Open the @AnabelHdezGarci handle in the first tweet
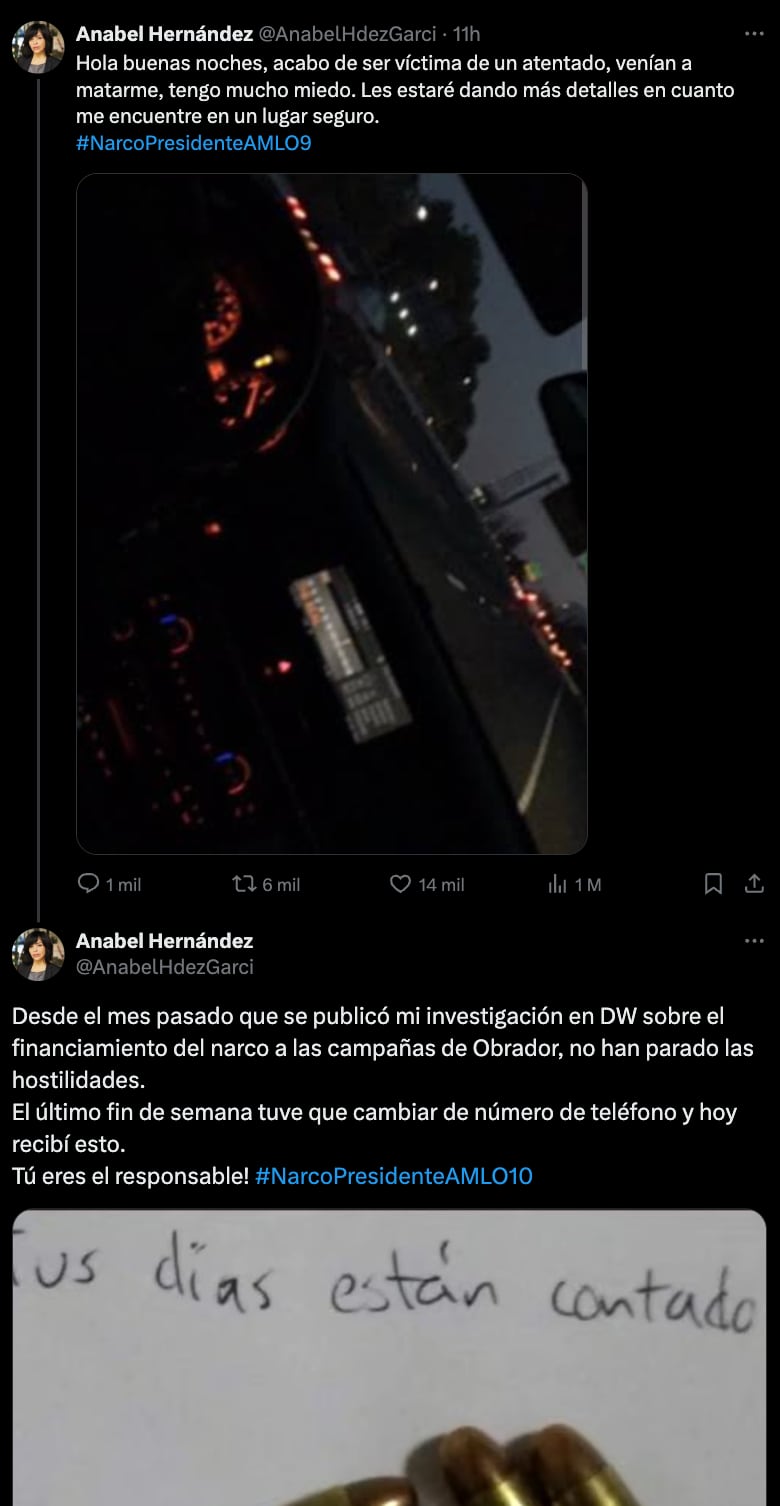The width and height of the screenshot is (780, 1506). (348, 34)
